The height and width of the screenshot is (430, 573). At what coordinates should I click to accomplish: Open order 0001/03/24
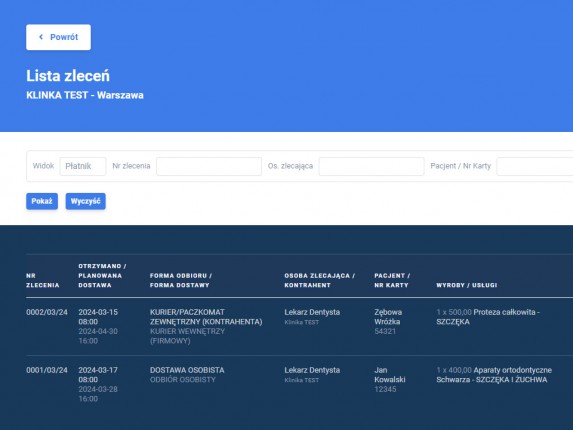tap(47, 370)
